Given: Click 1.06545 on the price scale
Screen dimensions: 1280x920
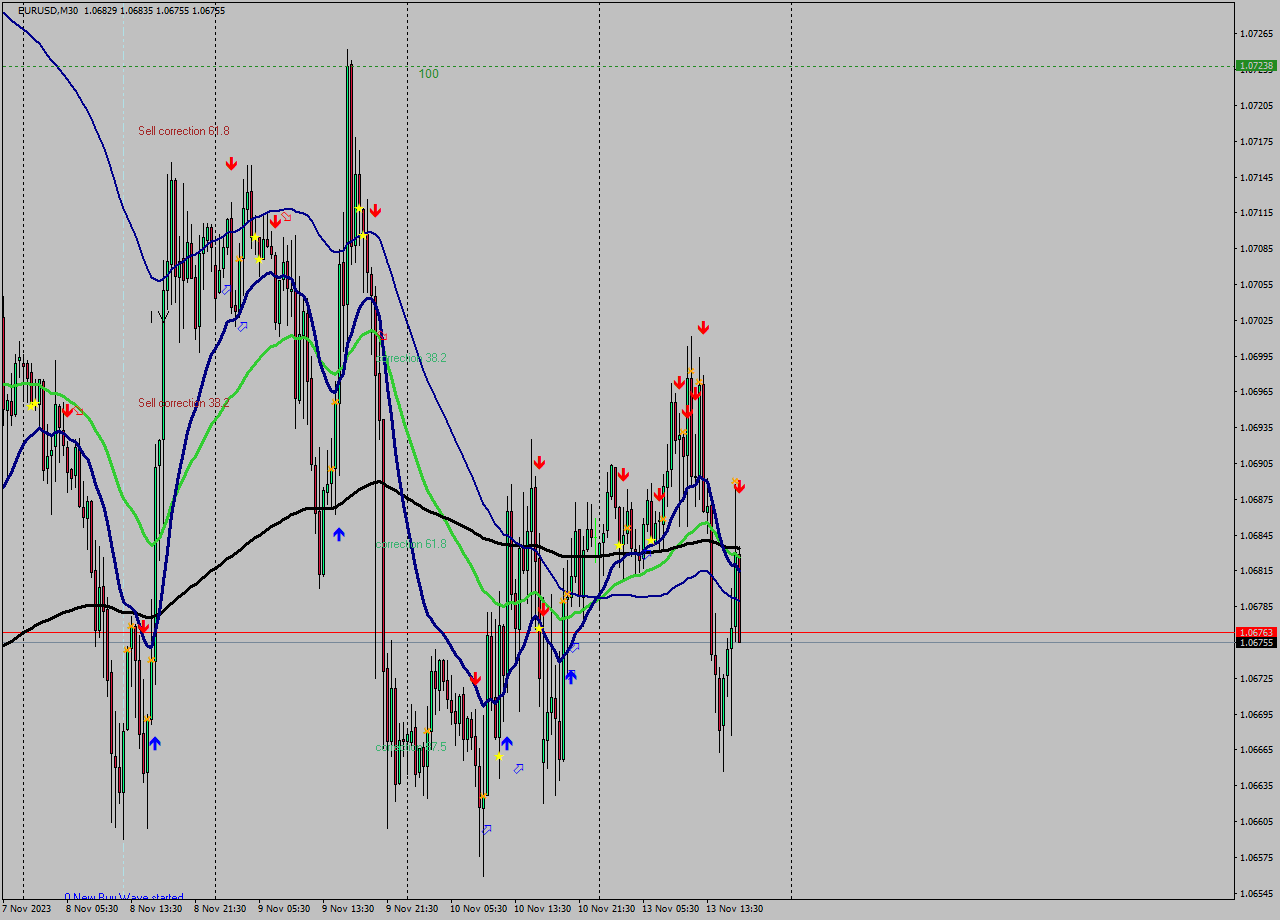Looking at the screenshot, I should pyautogui.click(x=1256, y=893).
